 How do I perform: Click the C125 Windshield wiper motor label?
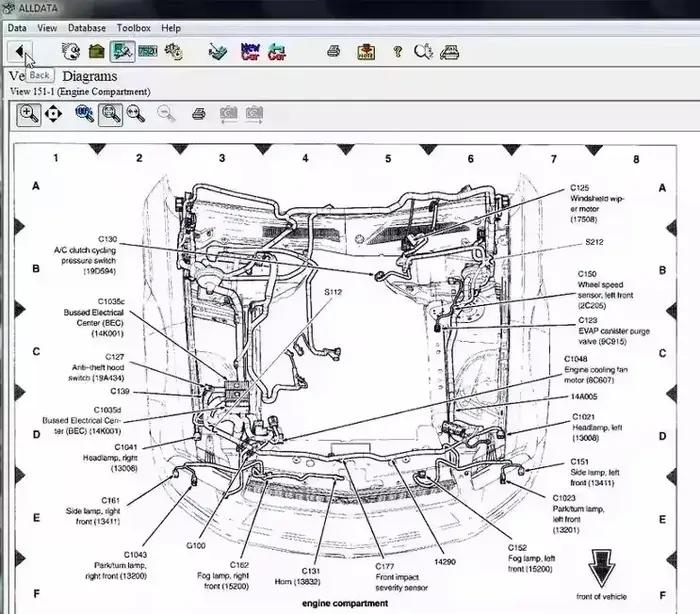[x=597, y=203]
